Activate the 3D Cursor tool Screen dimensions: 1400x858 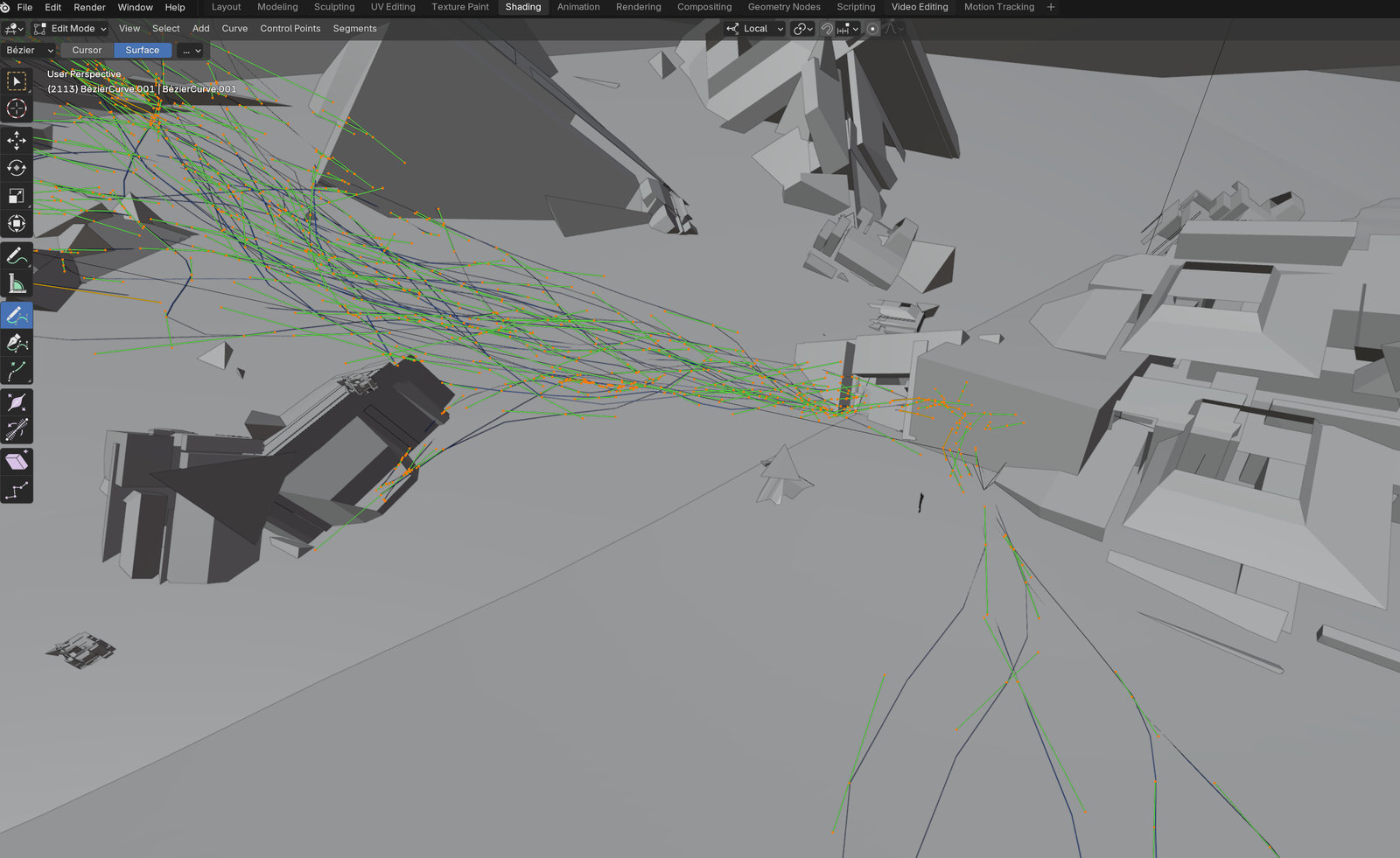click(17, 108)
